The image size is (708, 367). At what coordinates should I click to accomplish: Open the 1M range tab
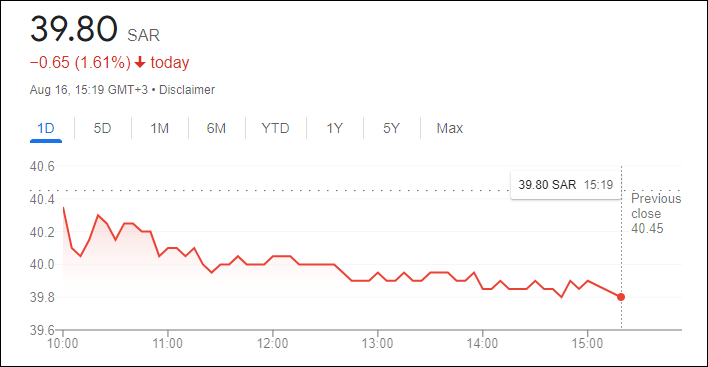(x=159, y=129)
